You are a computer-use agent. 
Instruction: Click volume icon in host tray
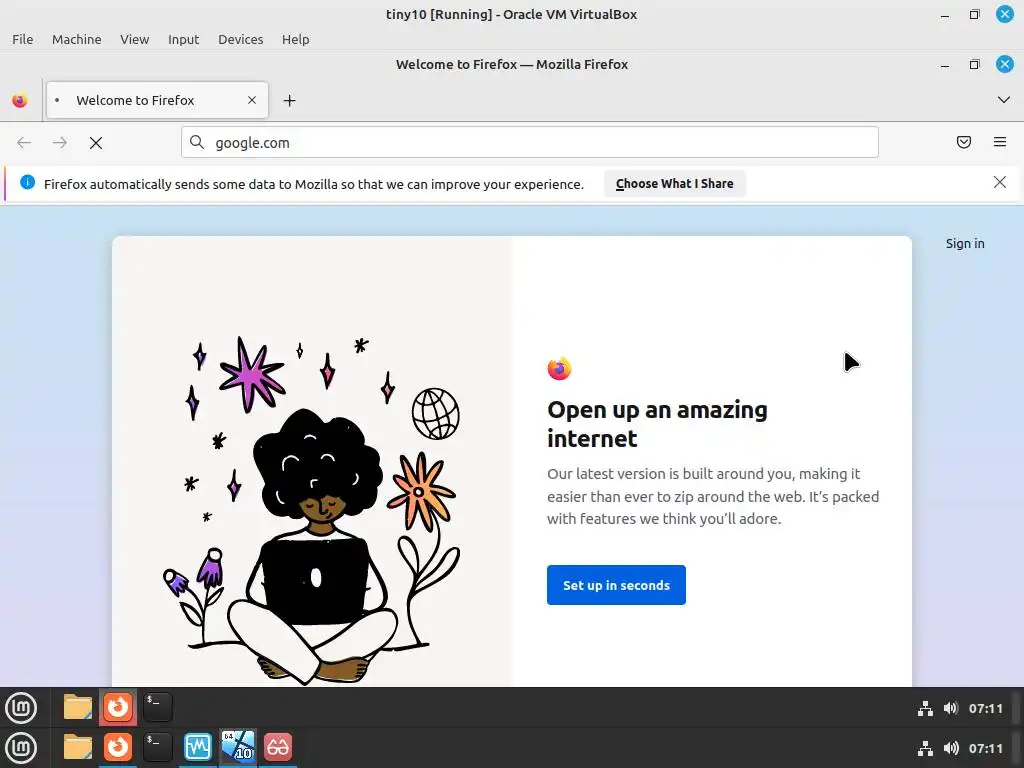click(x=951, y=748)
